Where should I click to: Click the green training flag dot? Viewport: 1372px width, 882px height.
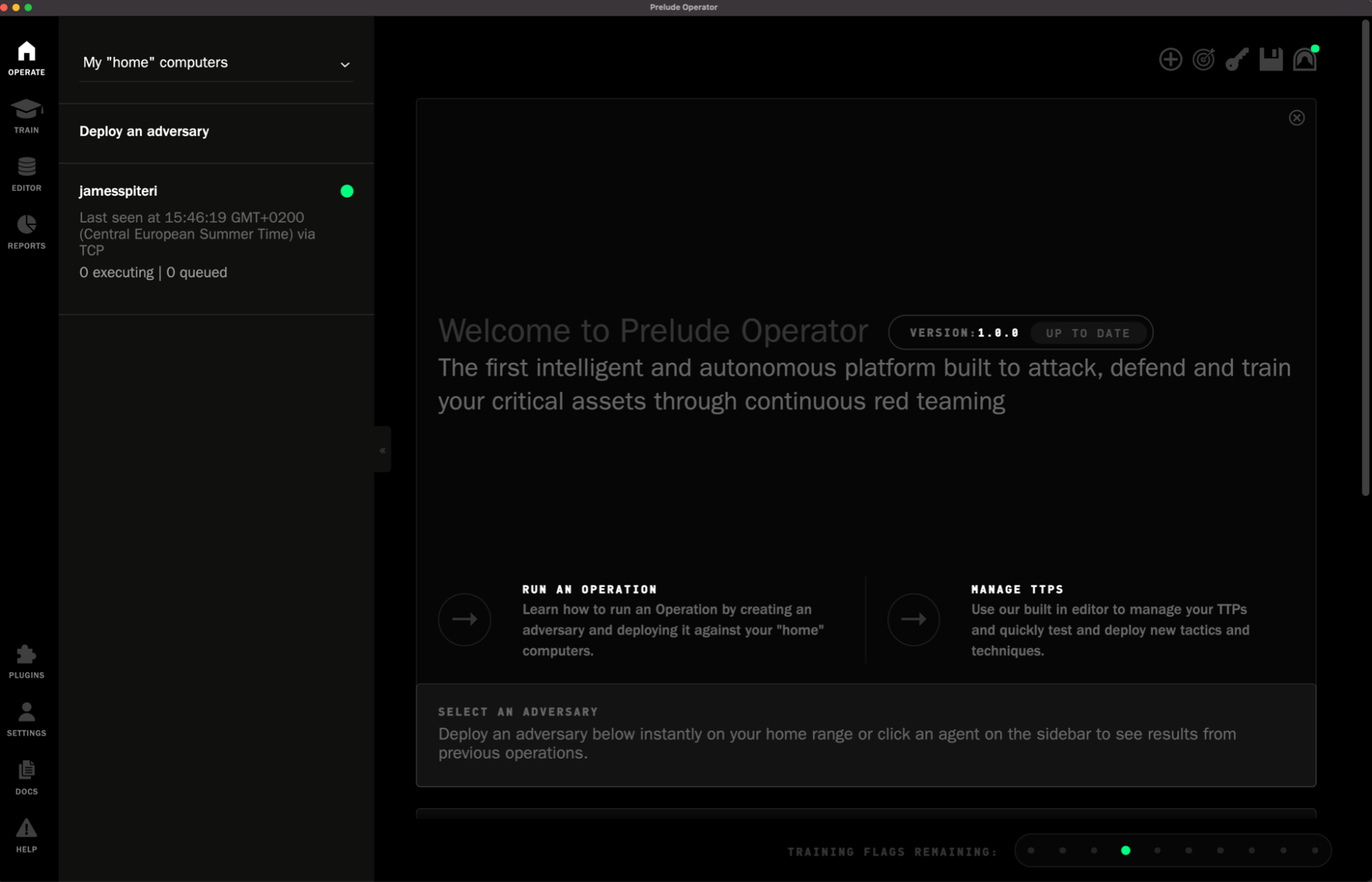pos(1126,850)
